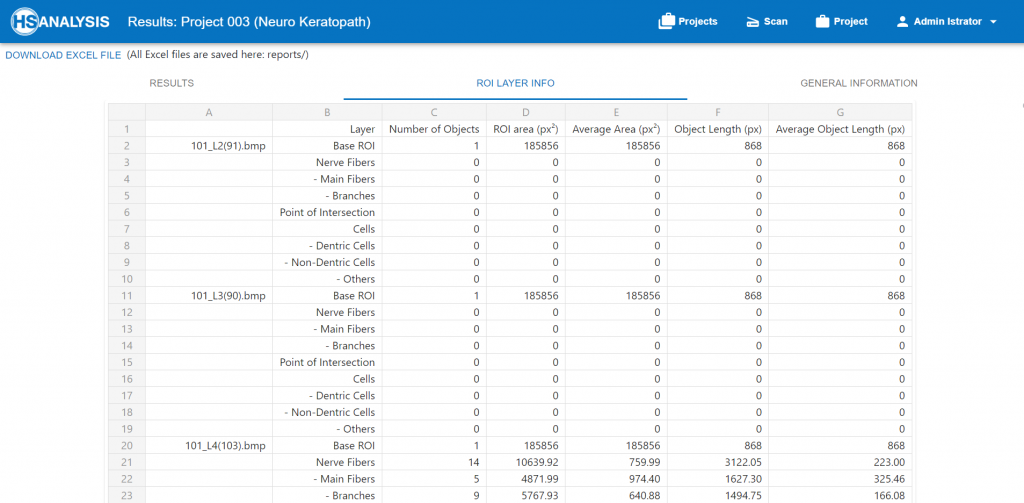Click the Admin user avatar icon
Screen dimensions: 1024x503
(902, 21)
